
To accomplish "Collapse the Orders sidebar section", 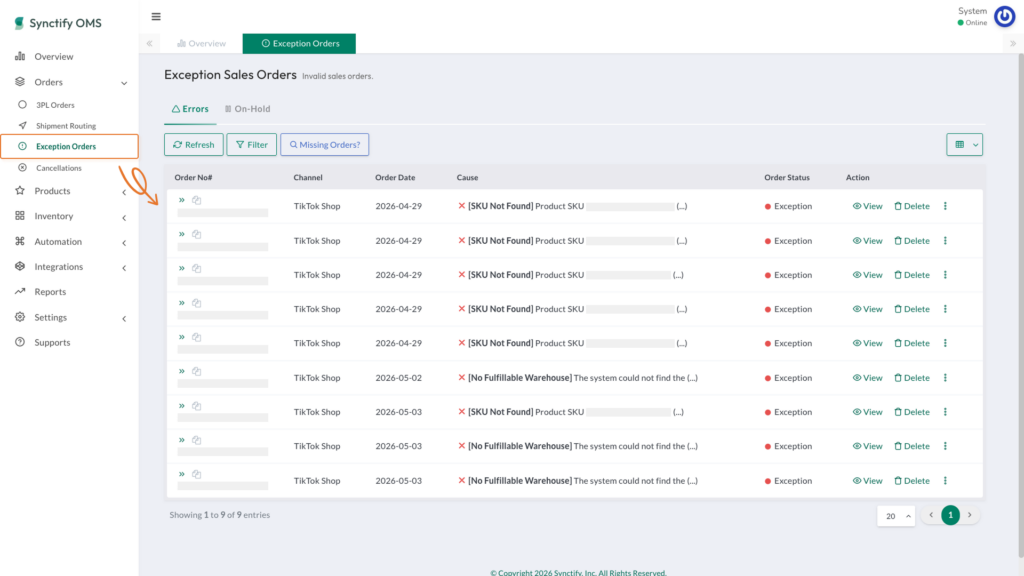I will coord(123,83).
